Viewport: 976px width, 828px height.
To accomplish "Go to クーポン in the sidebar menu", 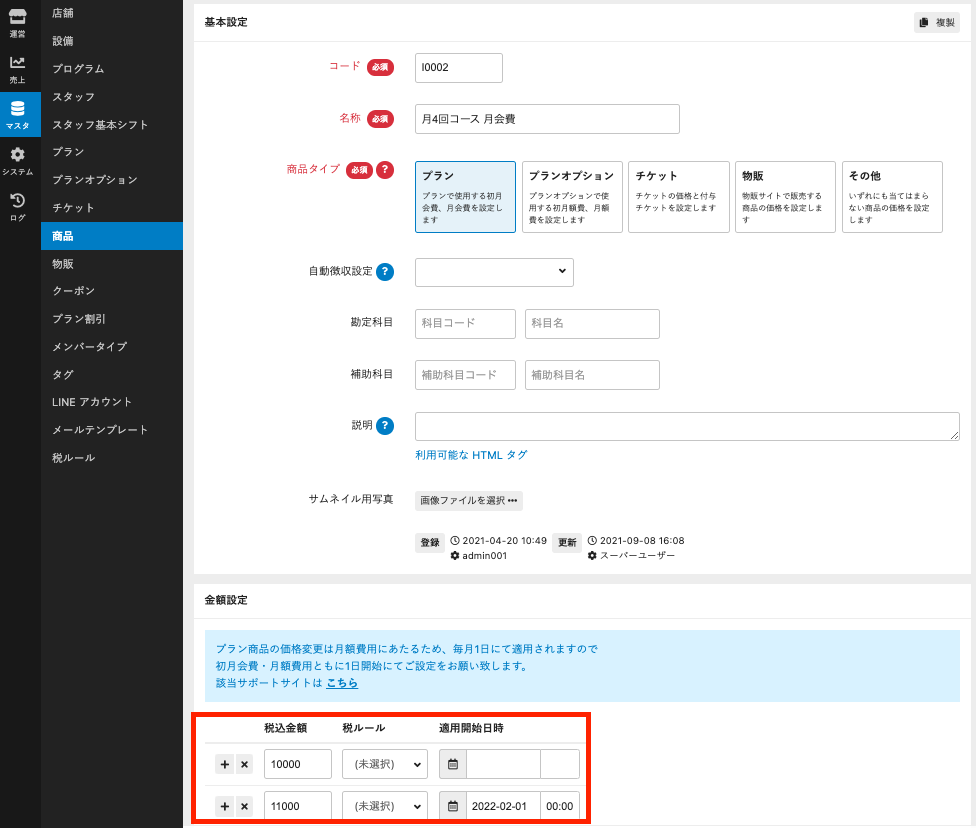I will [74, 291].
